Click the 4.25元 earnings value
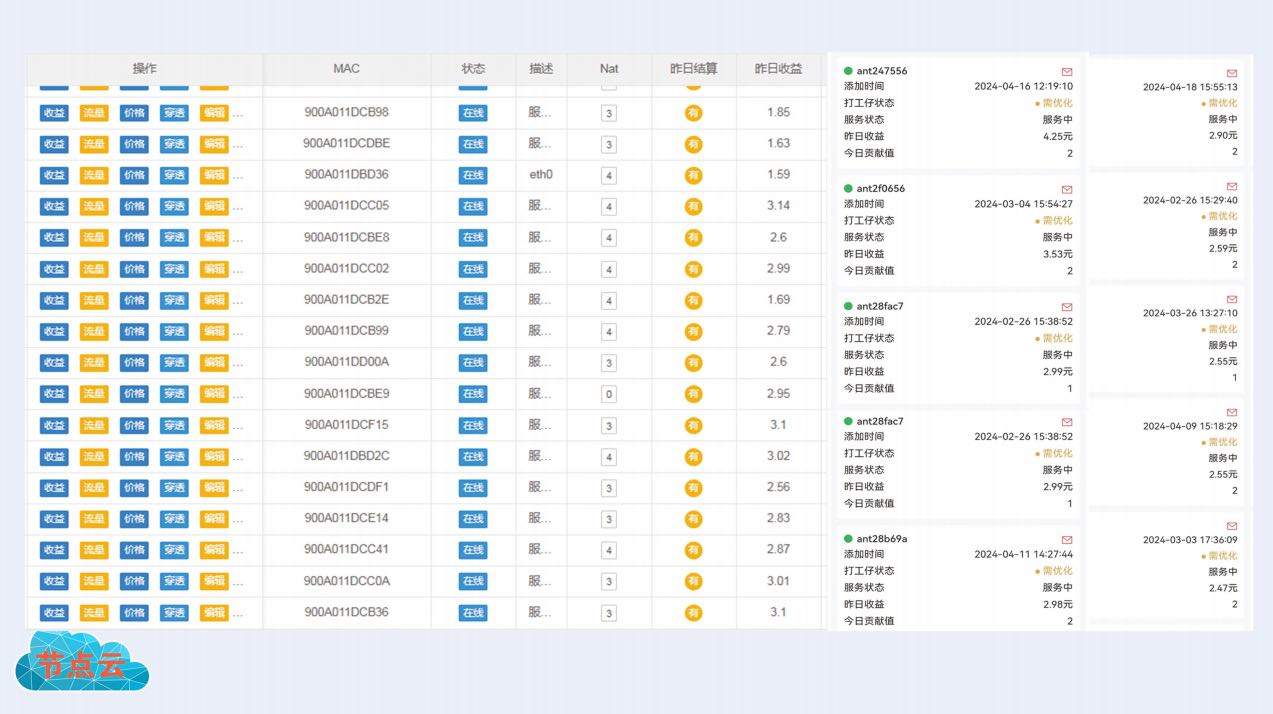The width and height of the screenshot is (1273, 714). pyautogui.click(x=1058, y=137)
